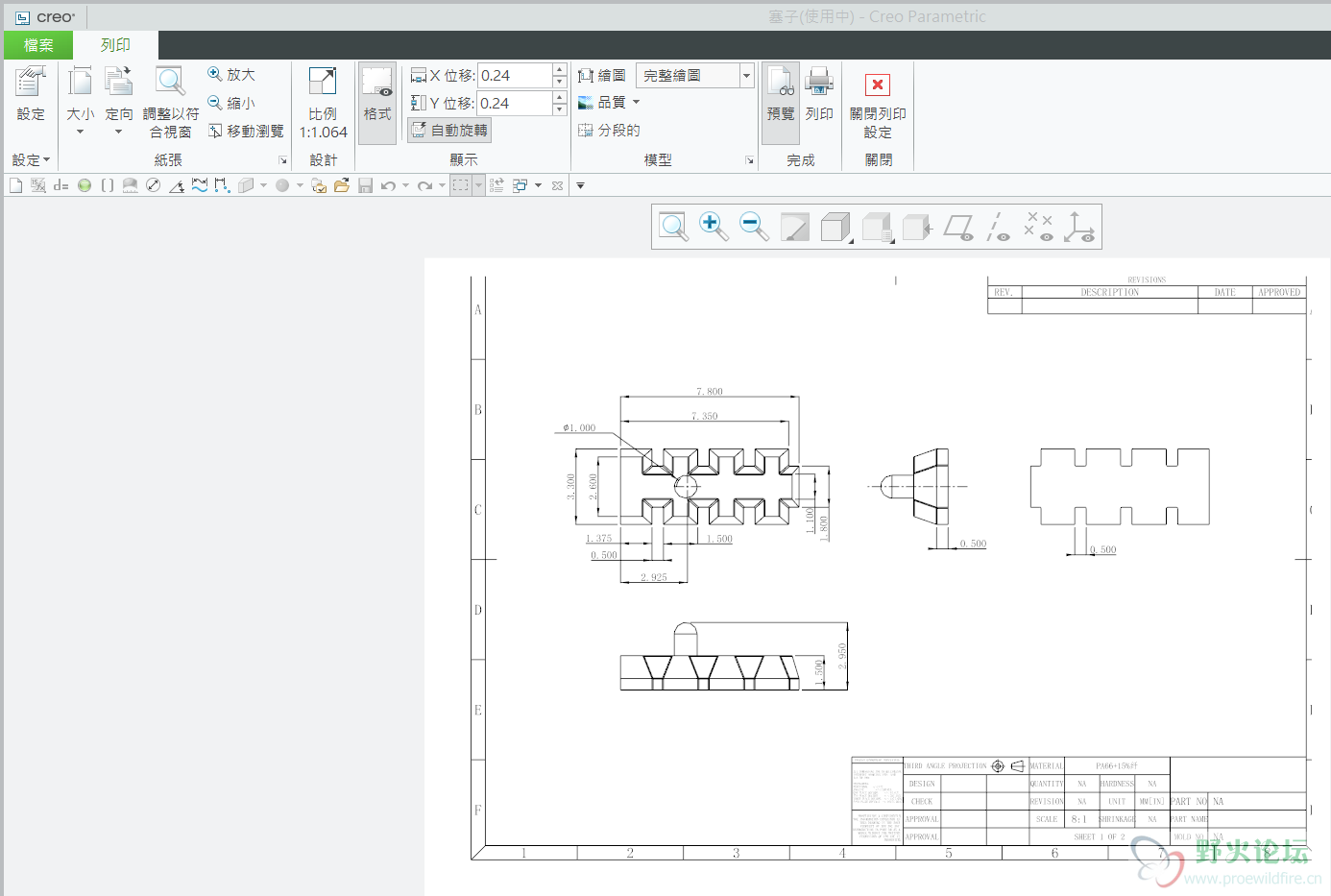Toggle coordinate system display
Image resolution: width=1331 pixels, height=896 pixels.
(1079, 227)
